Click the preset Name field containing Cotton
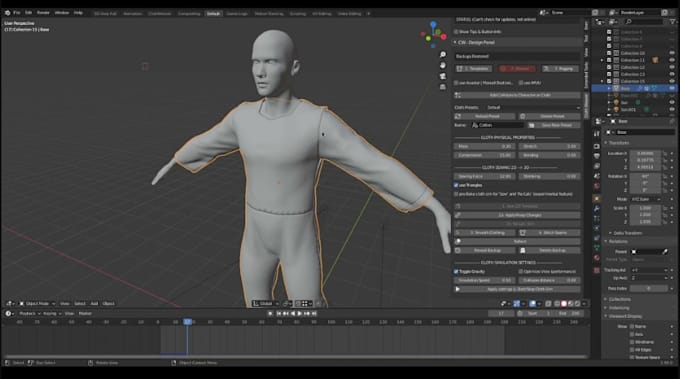Screen dimensions: 680x379 click(x=497, y=125)
